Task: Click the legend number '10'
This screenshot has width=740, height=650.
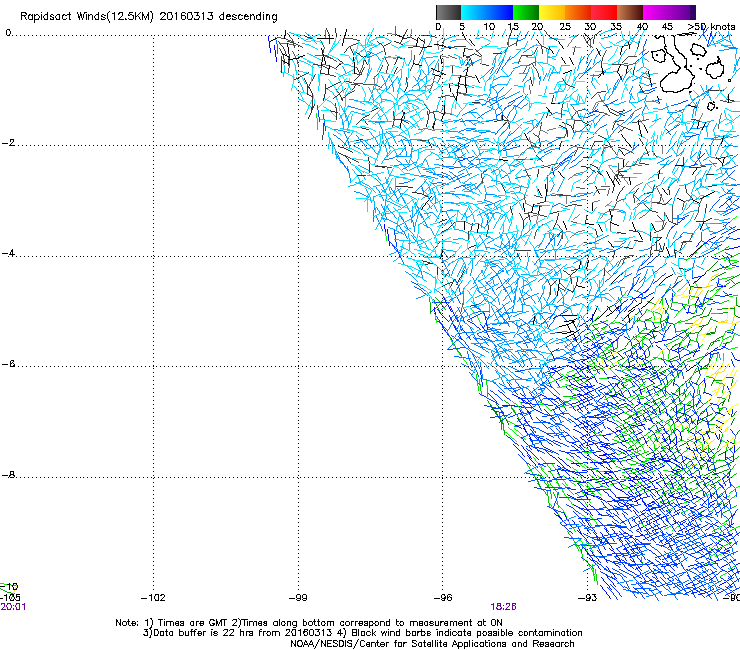Action: click(489, 27)
